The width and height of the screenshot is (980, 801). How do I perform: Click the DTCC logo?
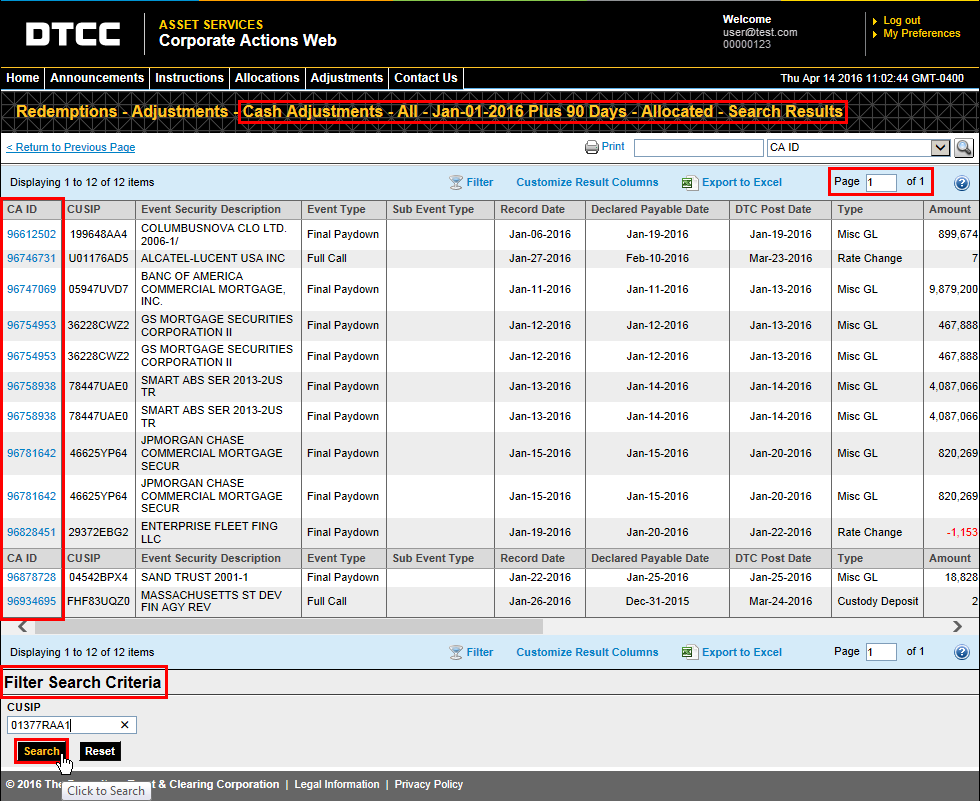[x=73, y=34]
